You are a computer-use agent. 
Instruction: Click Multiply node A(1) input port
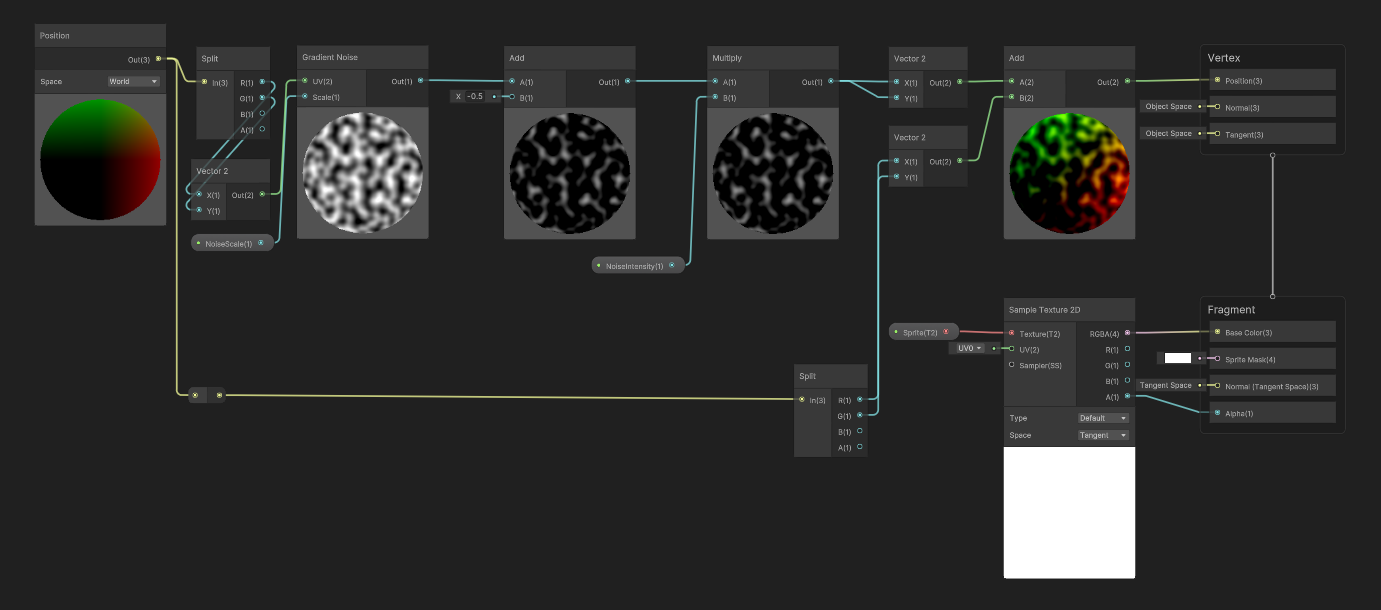(x=716, y=82)
